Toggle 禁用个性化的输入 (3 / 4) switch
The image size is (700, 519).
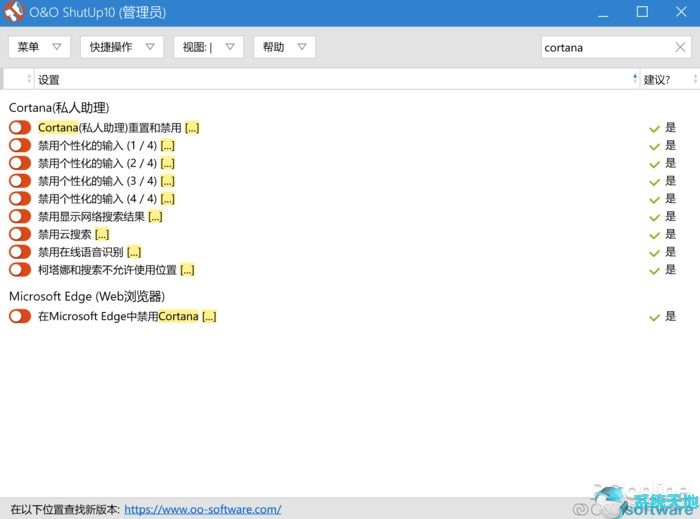(x=20, y=181)
